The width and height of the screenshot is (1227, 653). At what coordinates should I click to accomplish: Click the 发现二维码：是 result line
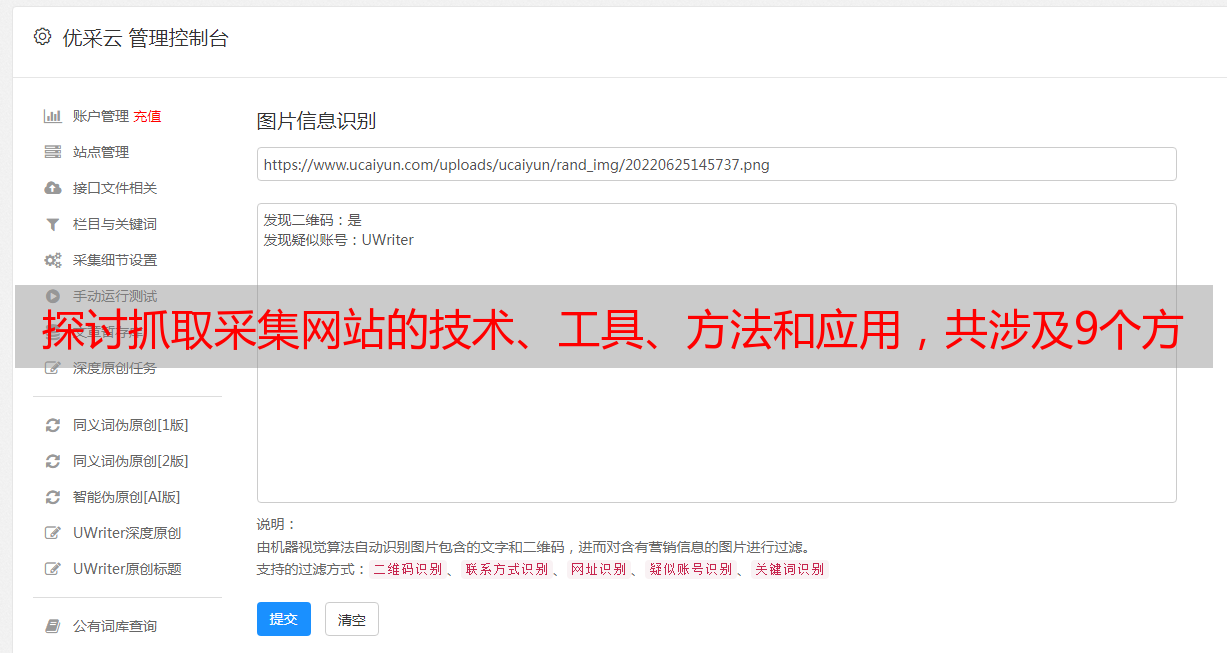tap(313, 220)
